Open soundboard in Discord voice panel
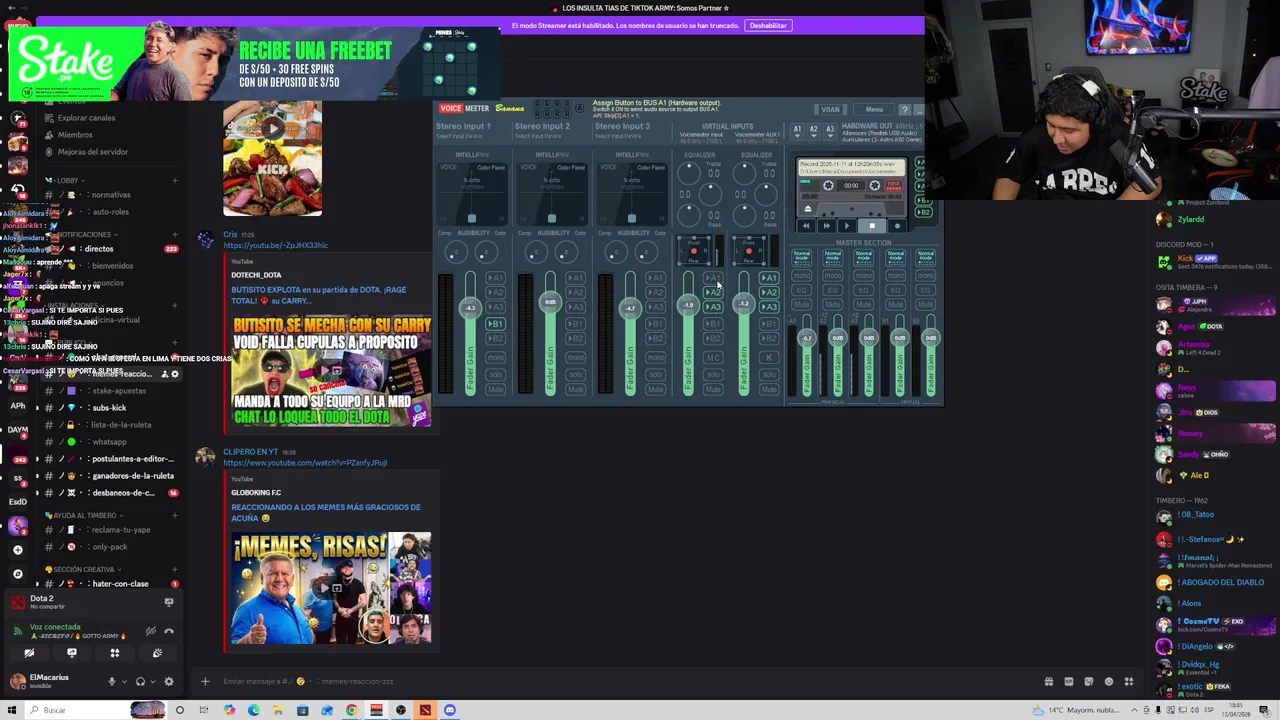Image resolution: width=1280 pixels, height=720 pixels. click(157, 653)
